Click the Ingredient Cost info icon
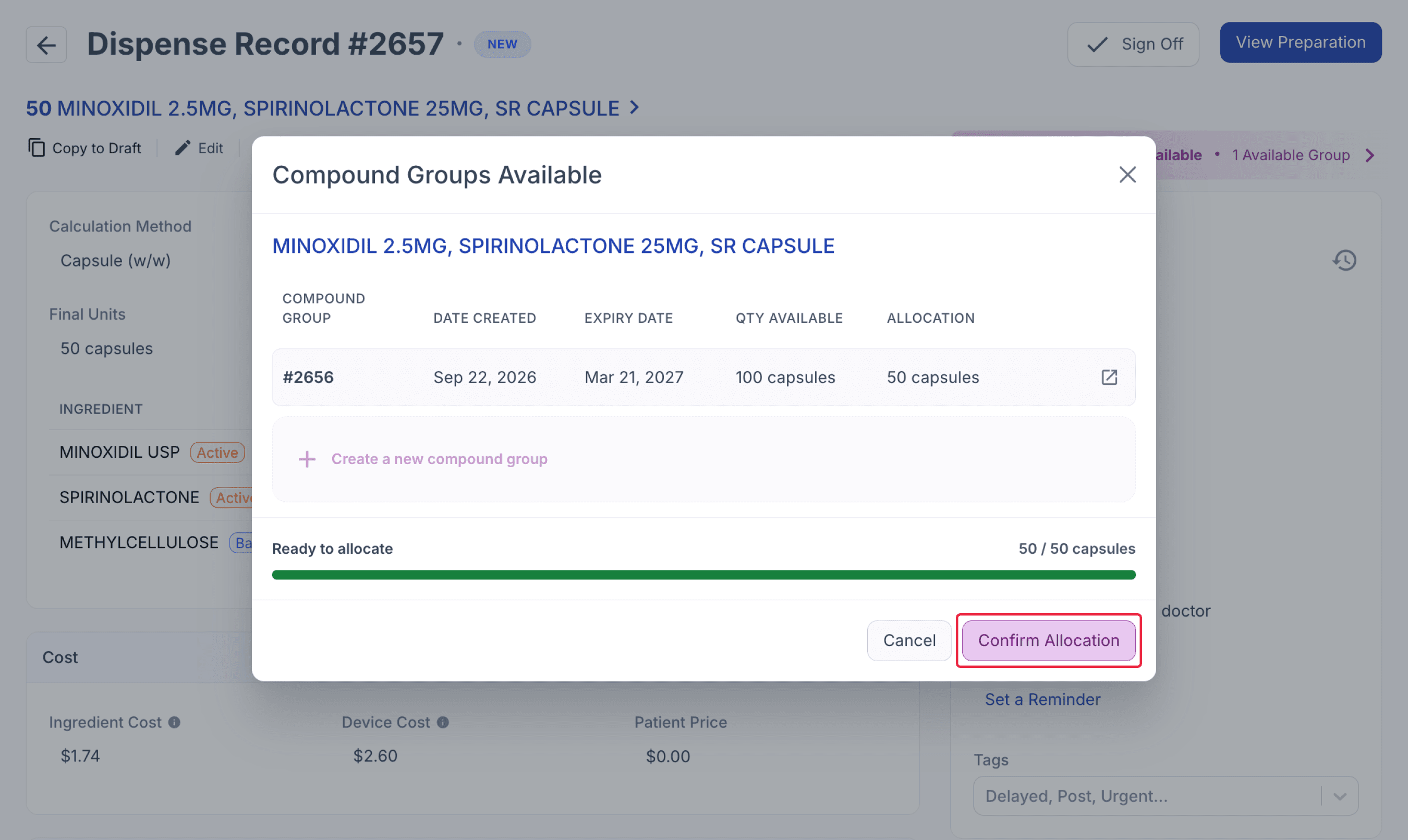Screen dimensions: 1408x840 pyautogui.click(x=174, y=722)
